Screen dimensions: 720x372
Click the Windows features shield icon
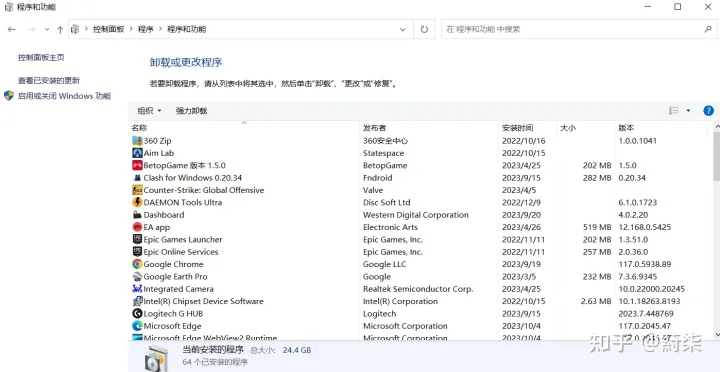tap(9, 96)
